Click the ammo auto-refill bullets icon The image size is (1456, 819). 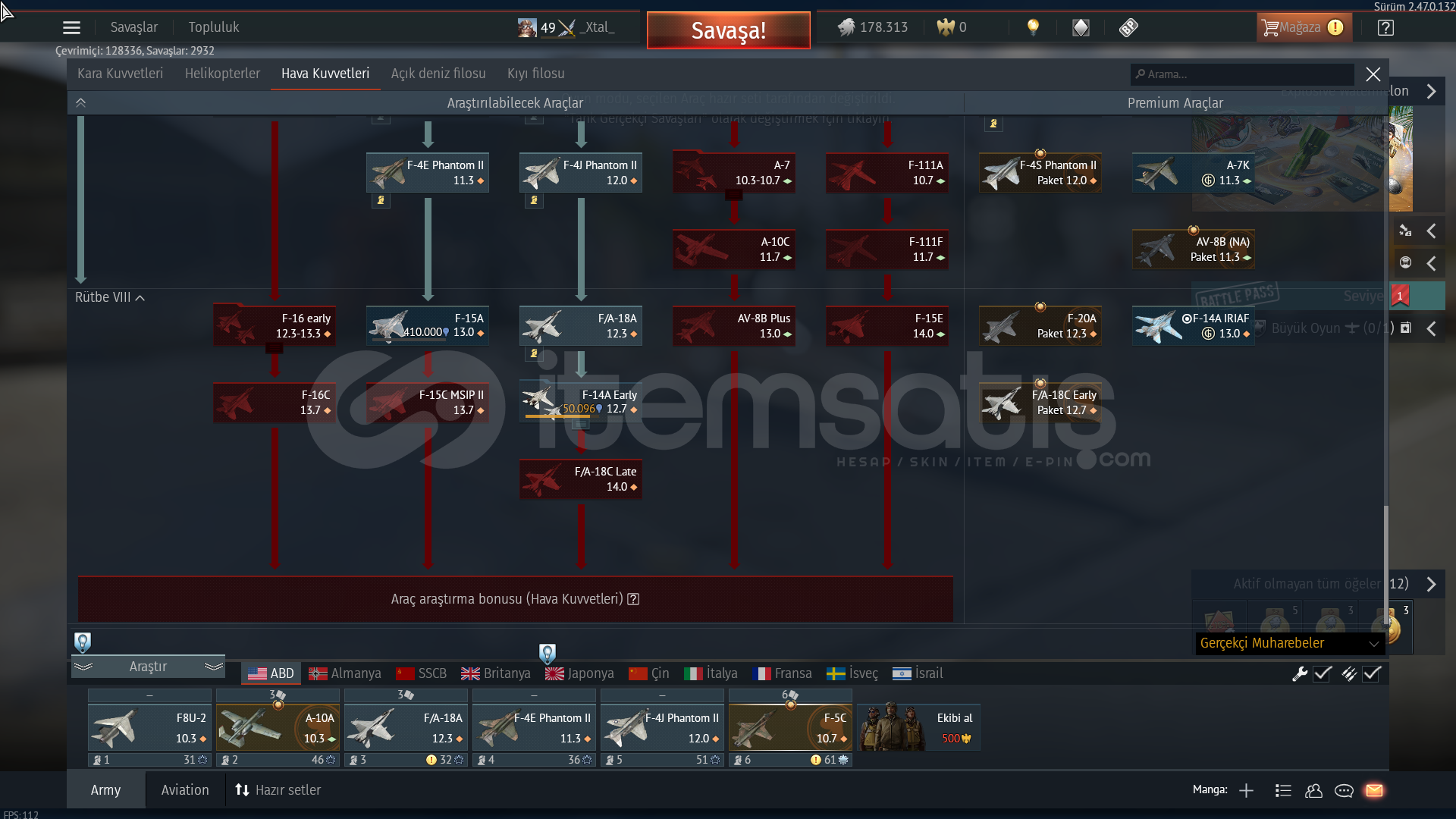1349,673
